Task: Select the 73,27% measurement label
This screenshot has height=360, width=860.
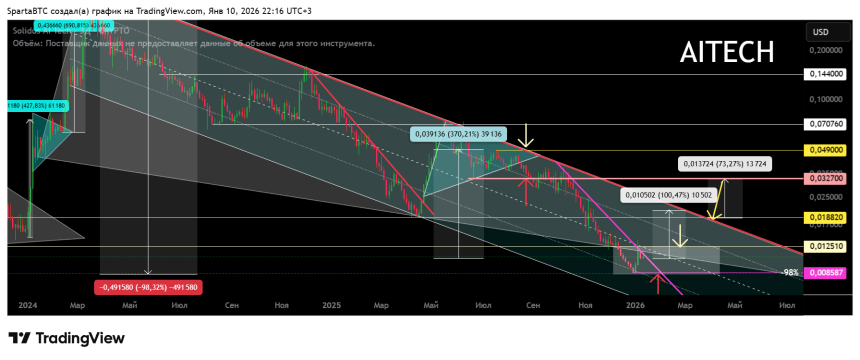Action: click(726, 164)
